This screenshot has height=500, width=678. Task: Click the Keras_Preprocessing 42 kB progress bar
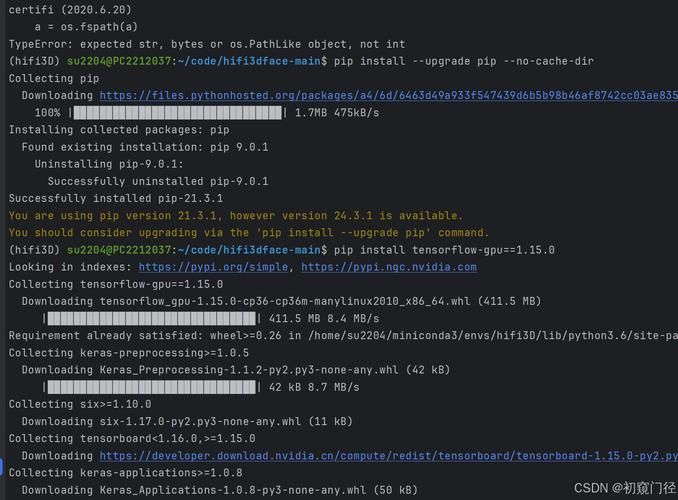point(151,387)
